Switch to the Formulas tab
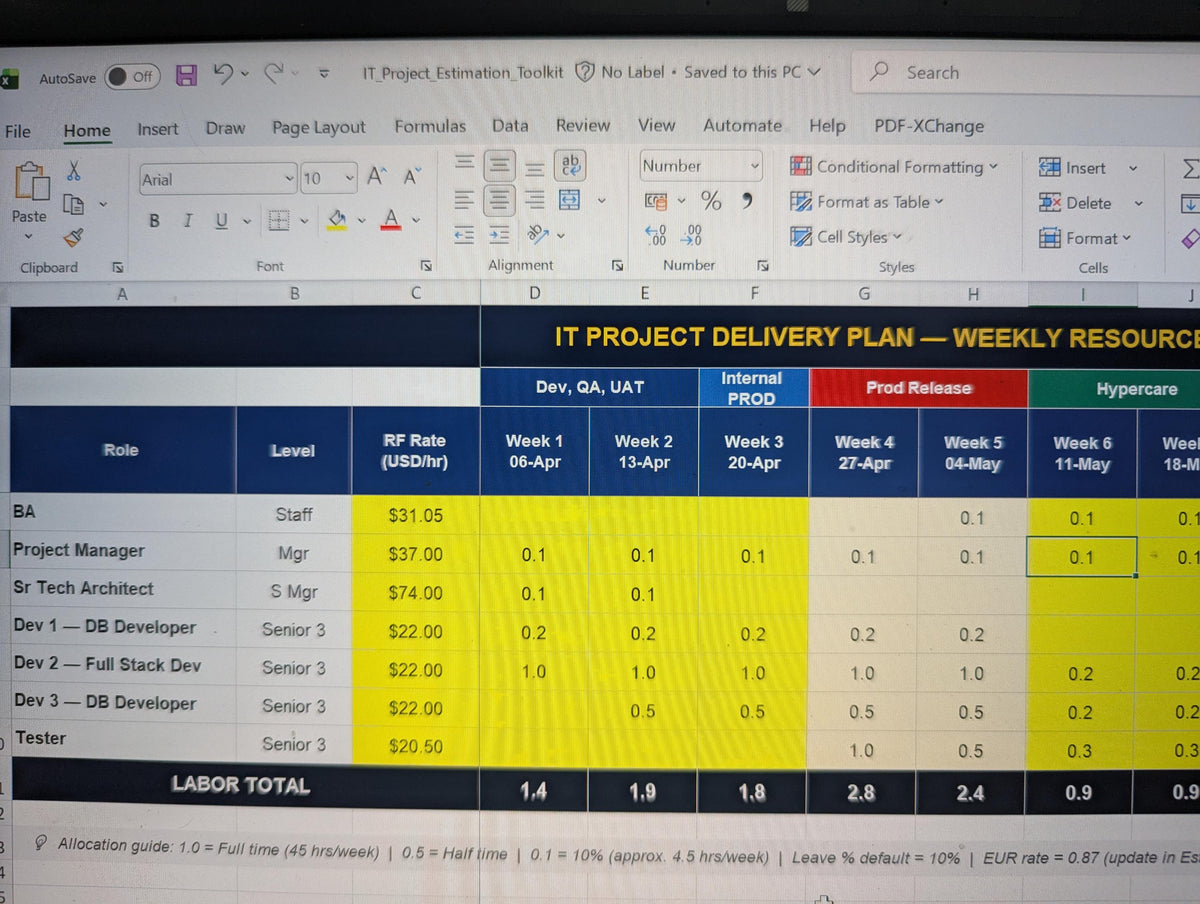Image resolution: width=1200 pixels, height=904 pixels. coord(430,126)
